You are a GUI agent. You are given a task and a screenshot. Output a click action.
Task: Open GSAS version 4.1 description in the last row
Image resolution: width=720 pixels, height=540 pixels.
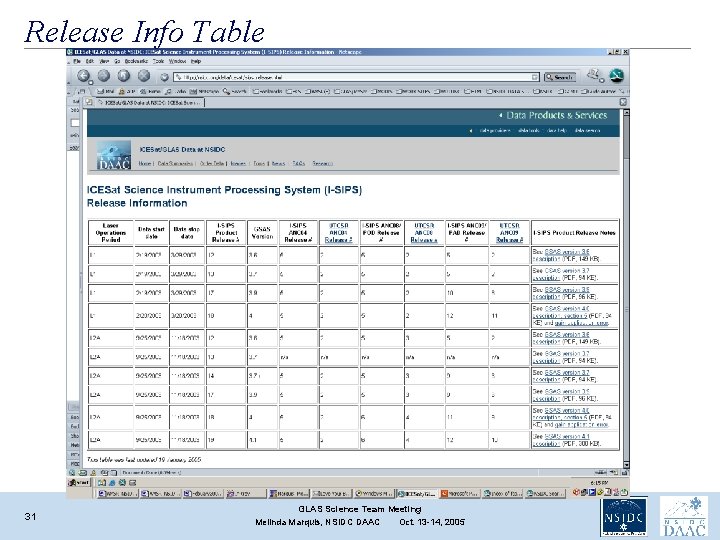[x=561, y=440]
